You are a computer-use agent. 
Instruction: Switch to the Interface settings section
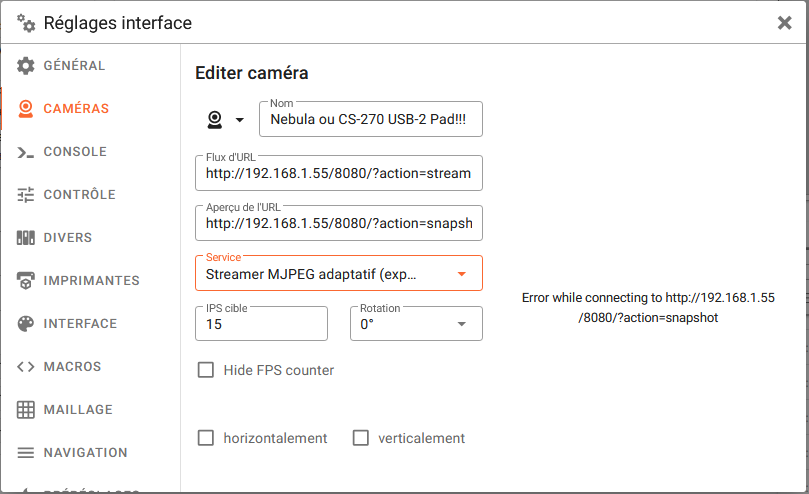point(80,324)
